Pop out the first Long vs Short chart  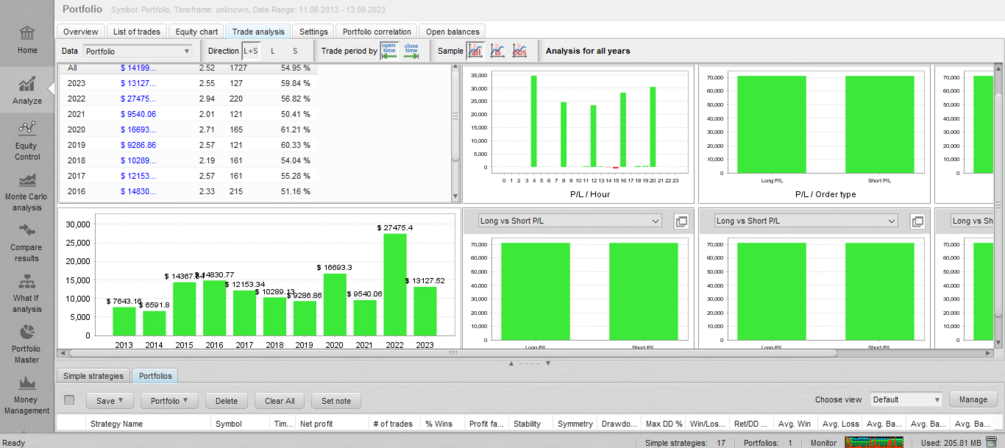(x=681, y=221)
